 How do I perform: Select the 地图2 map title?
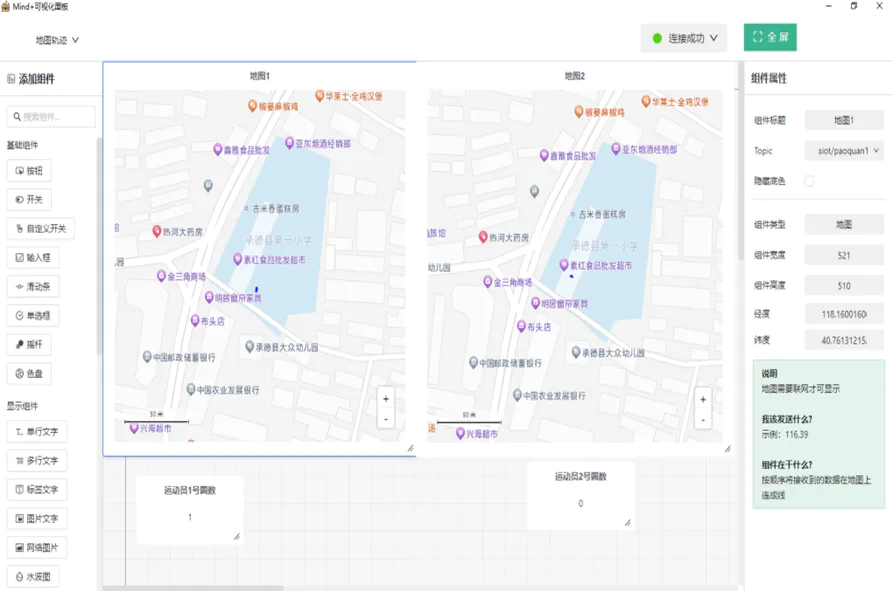pyautogui.click(x=574, y=76)
